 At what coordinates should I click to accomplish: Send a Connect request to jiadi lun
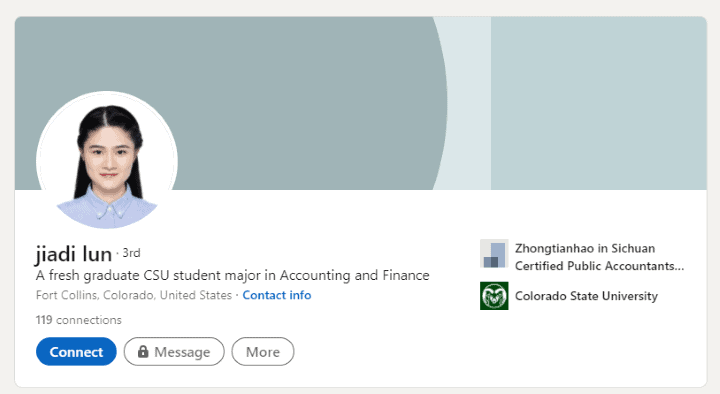(x=76, y=352)
